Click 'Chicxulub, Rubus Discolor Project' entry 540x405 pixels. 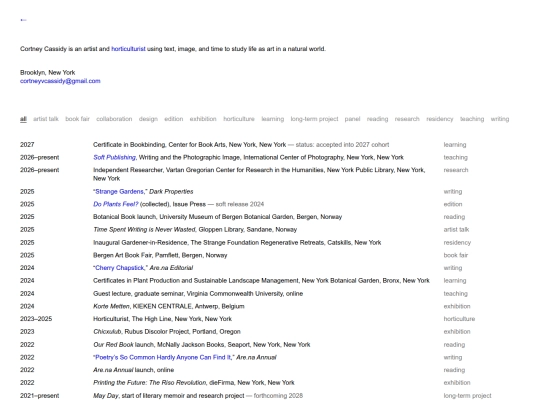click(167, 332)
